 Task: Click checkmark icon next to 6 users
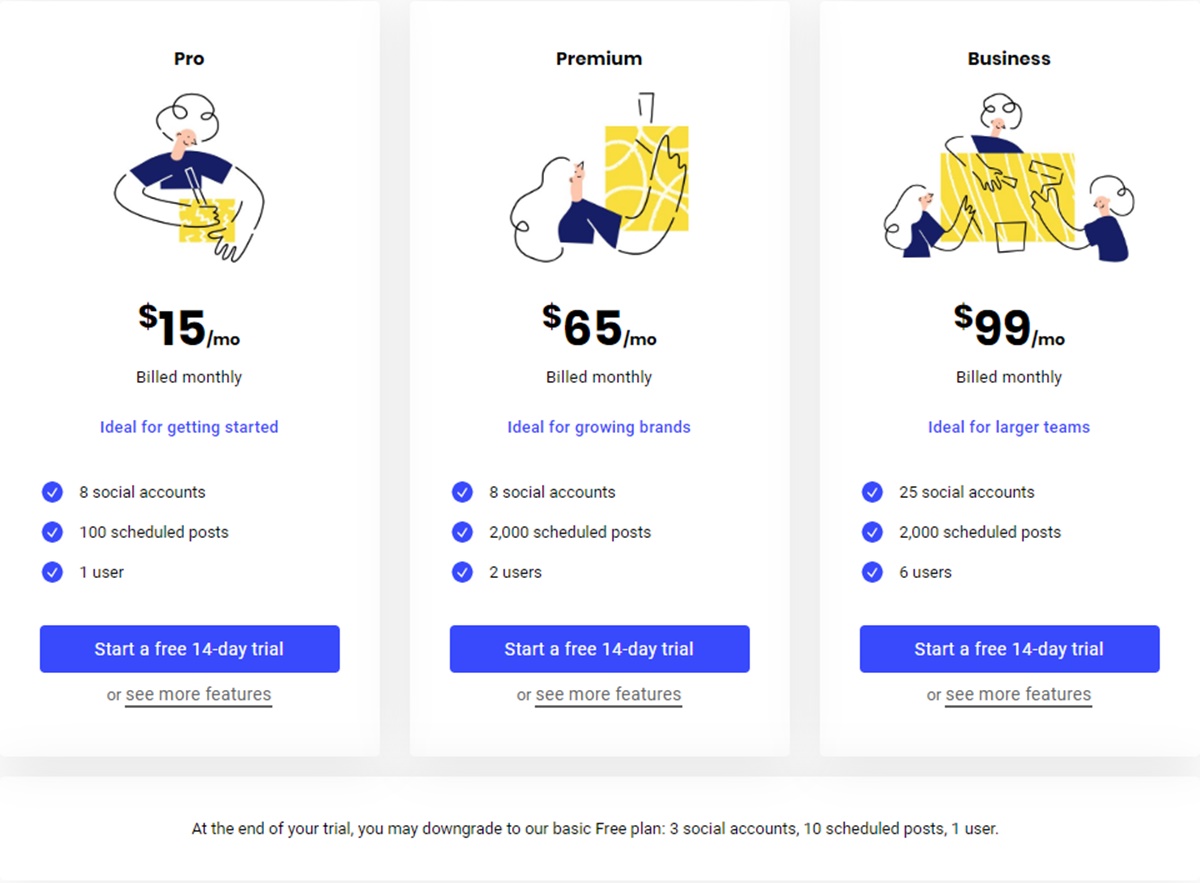tap(872, 572)
